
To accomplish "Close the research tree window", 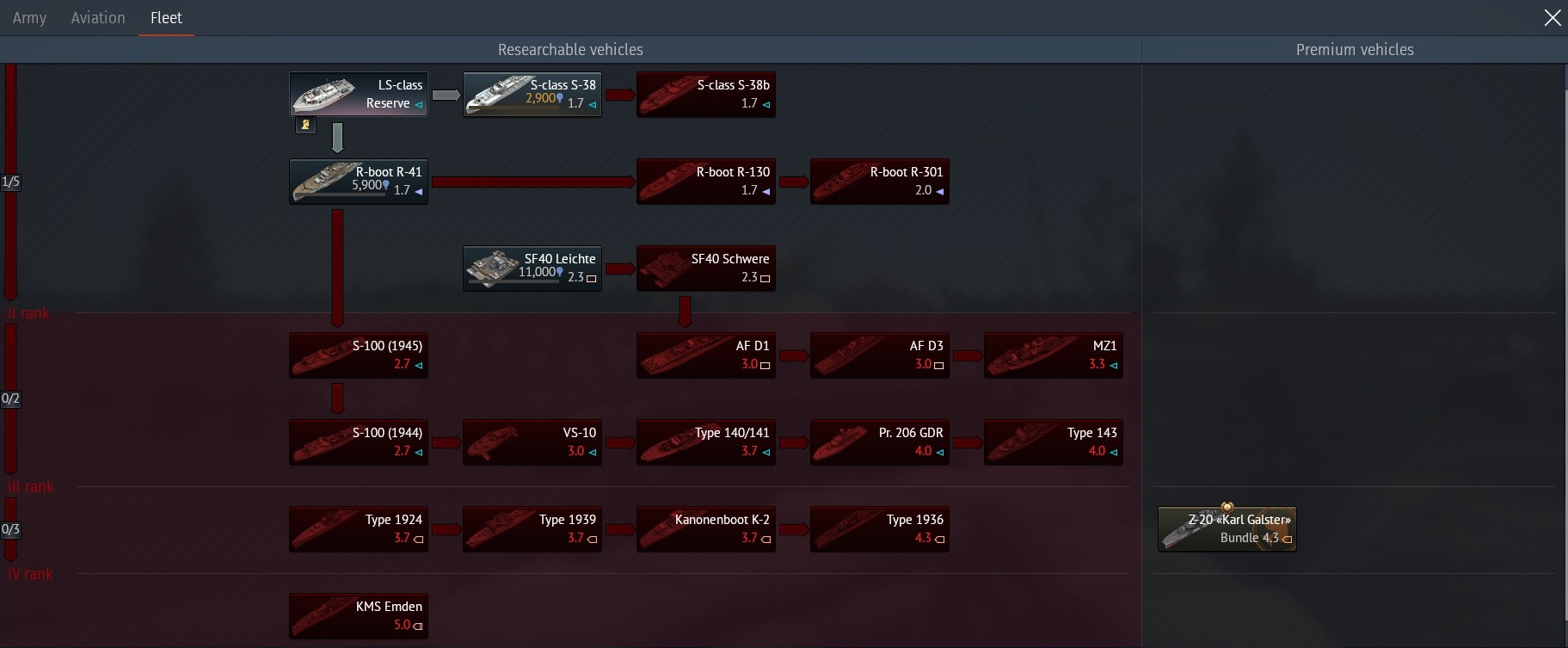I will pos(1553,17).
